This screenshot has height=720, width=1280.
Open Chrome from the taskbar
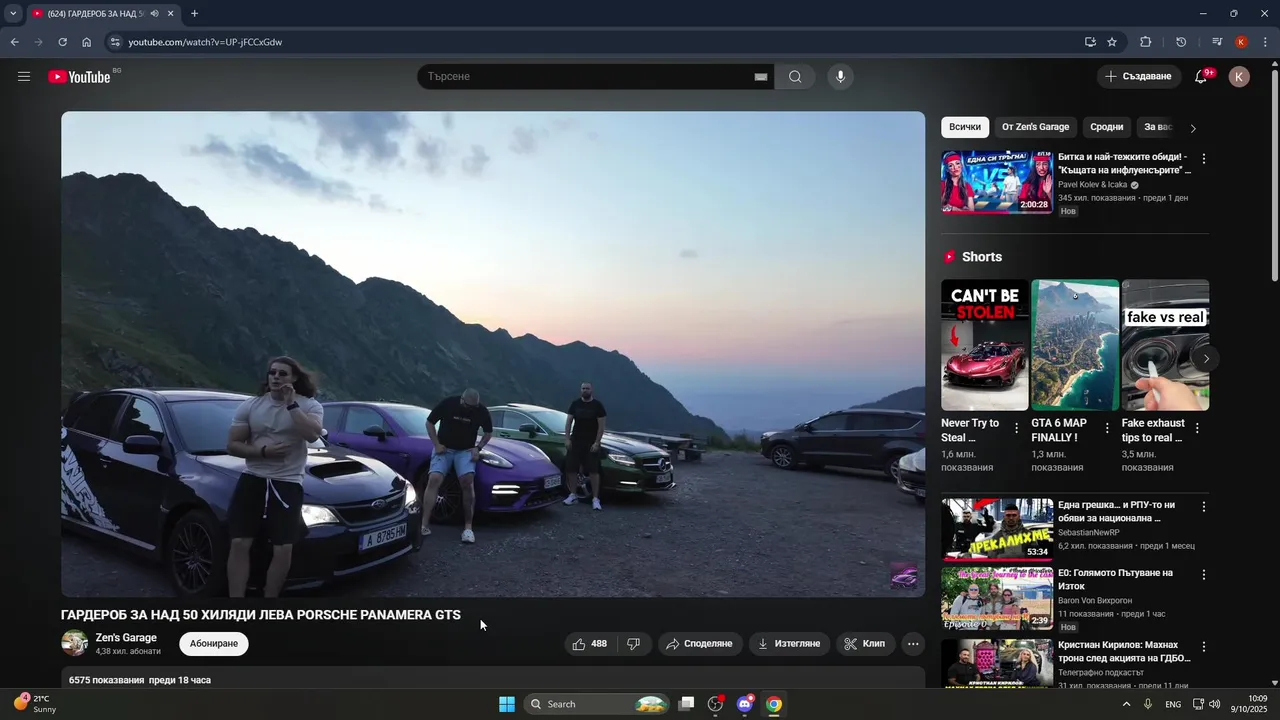point(774,704)
